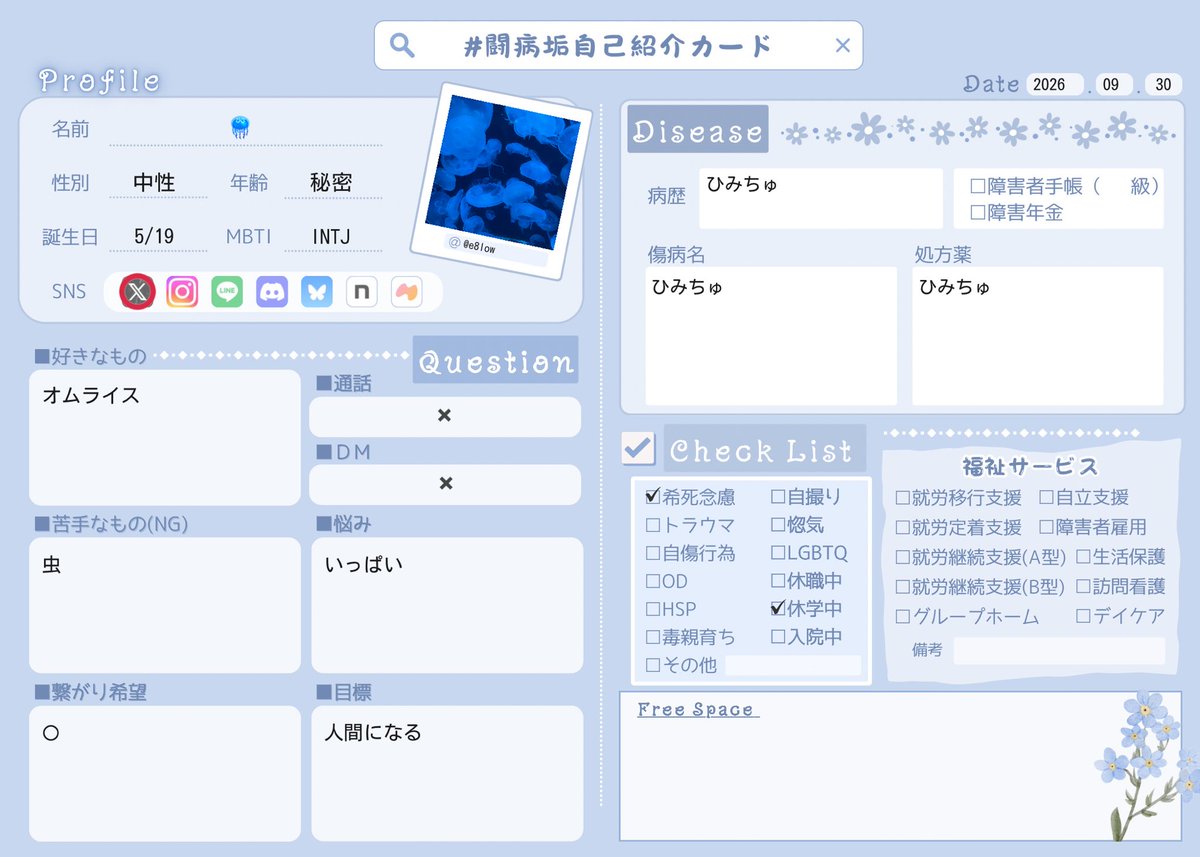Click the @e8low photo caption
This screenshot has height=857, width=1200.
[x=473, y=247]
